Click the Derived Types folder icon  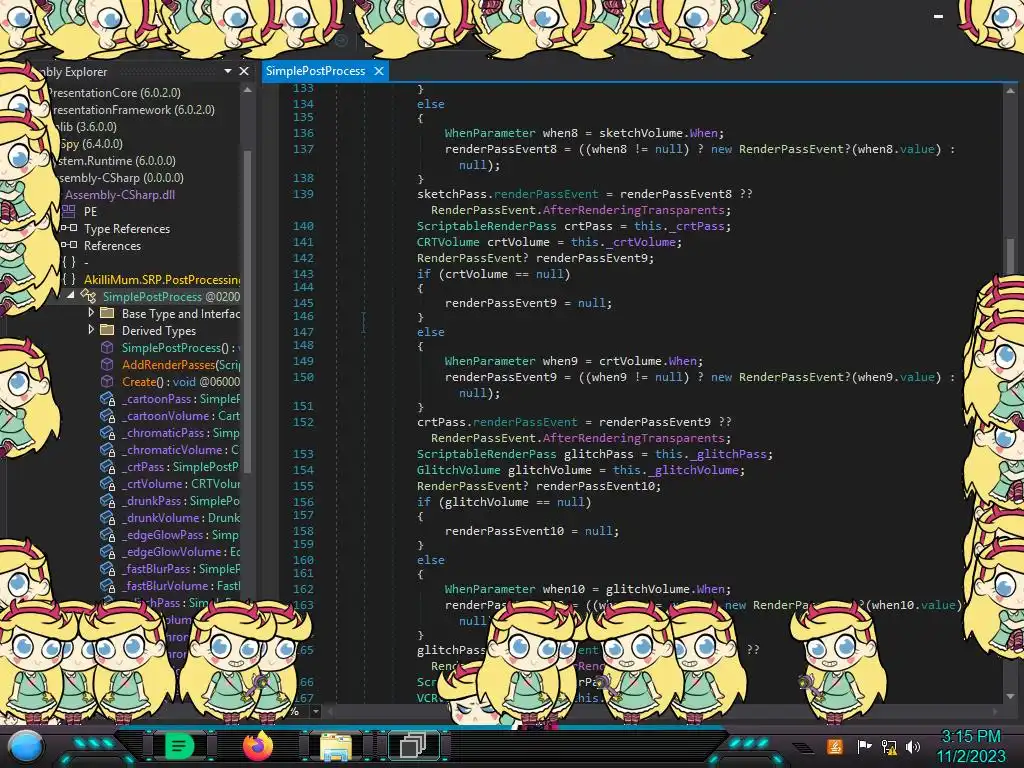pos(107,330)
